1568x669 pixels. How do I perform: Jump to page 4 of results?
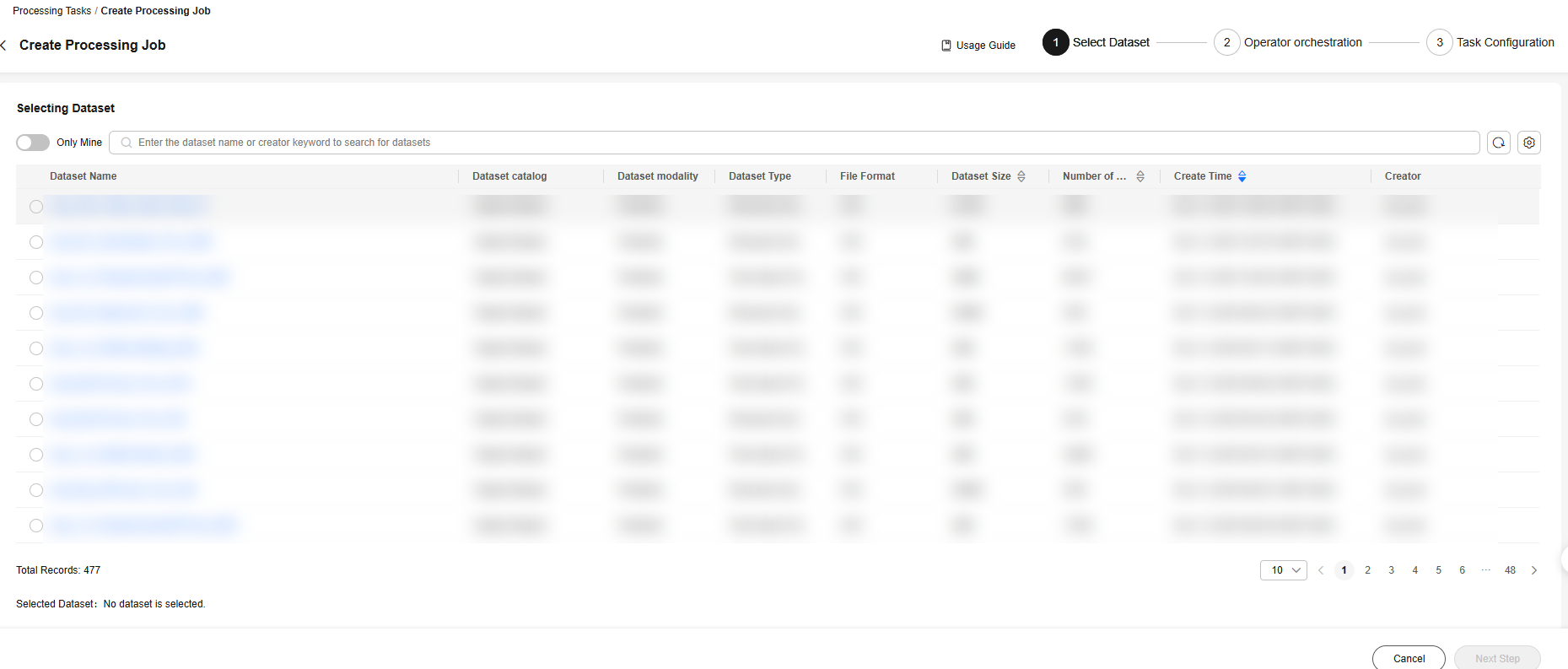(x=1415, y=570)
